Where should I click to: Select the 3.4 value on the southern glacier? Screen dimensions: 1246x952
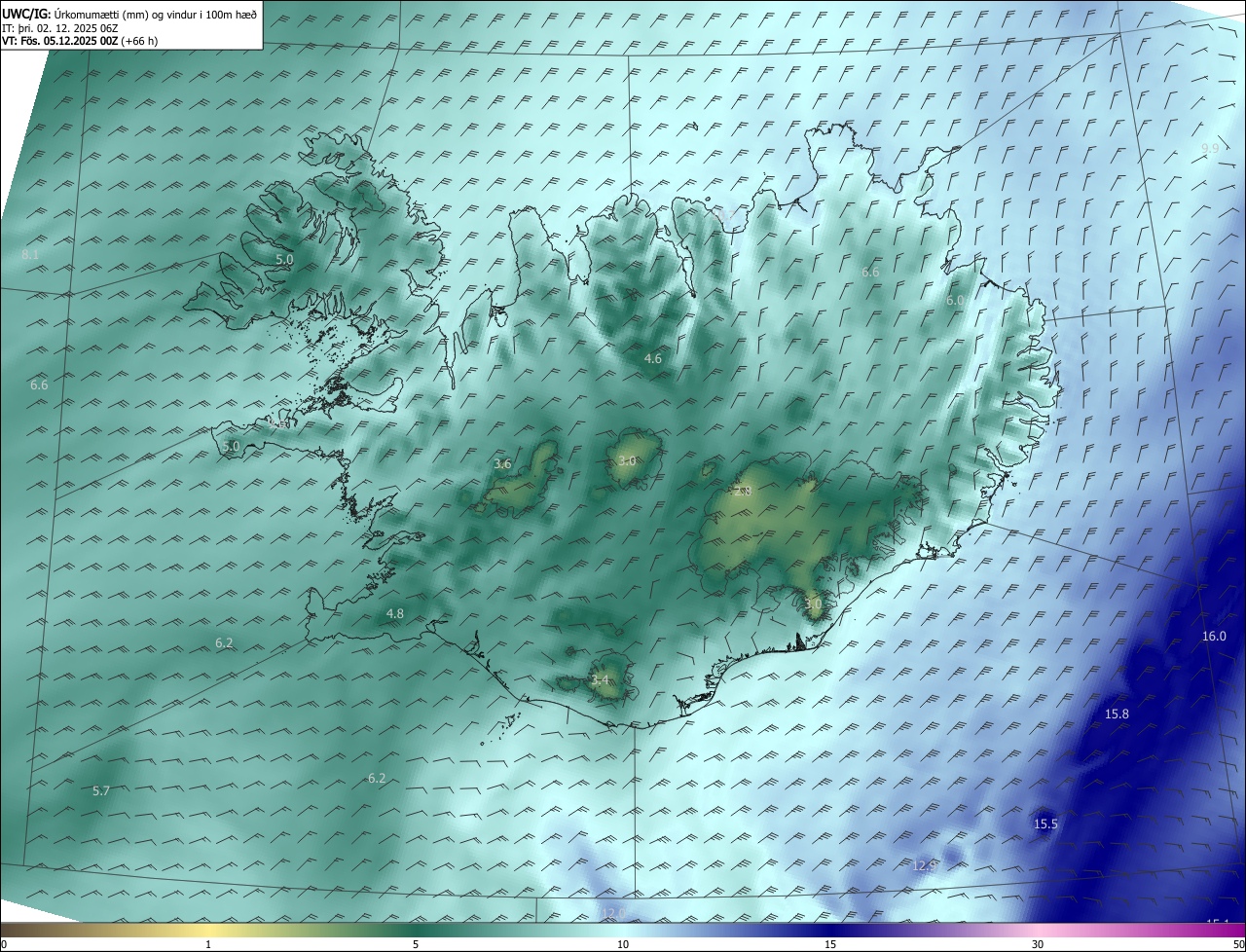(600, 680)
